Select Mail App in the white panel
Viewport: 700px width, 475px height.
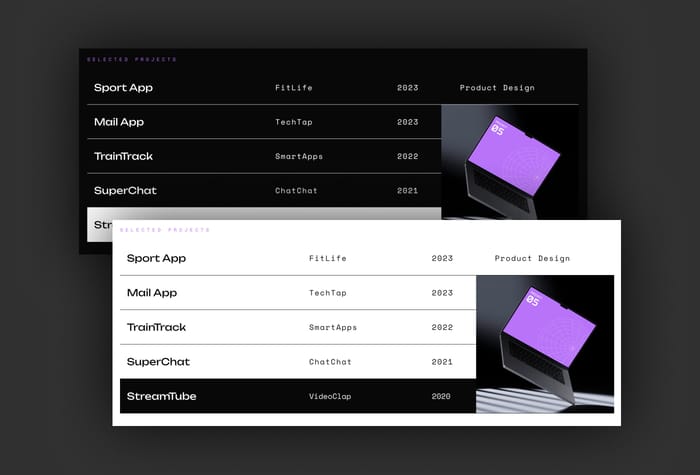[152, 293]
